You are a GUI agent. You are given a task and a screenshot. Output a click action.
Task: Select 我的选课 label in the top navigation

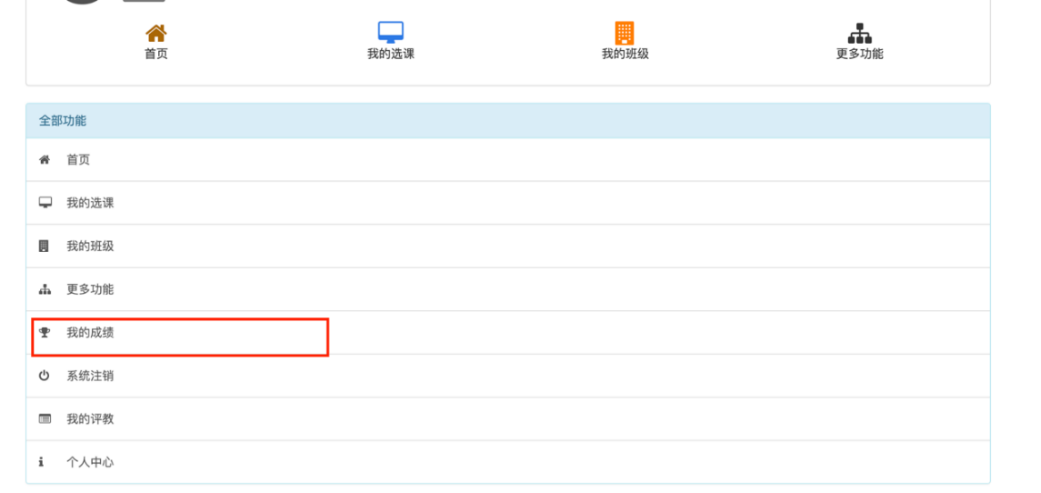point(390,54)
